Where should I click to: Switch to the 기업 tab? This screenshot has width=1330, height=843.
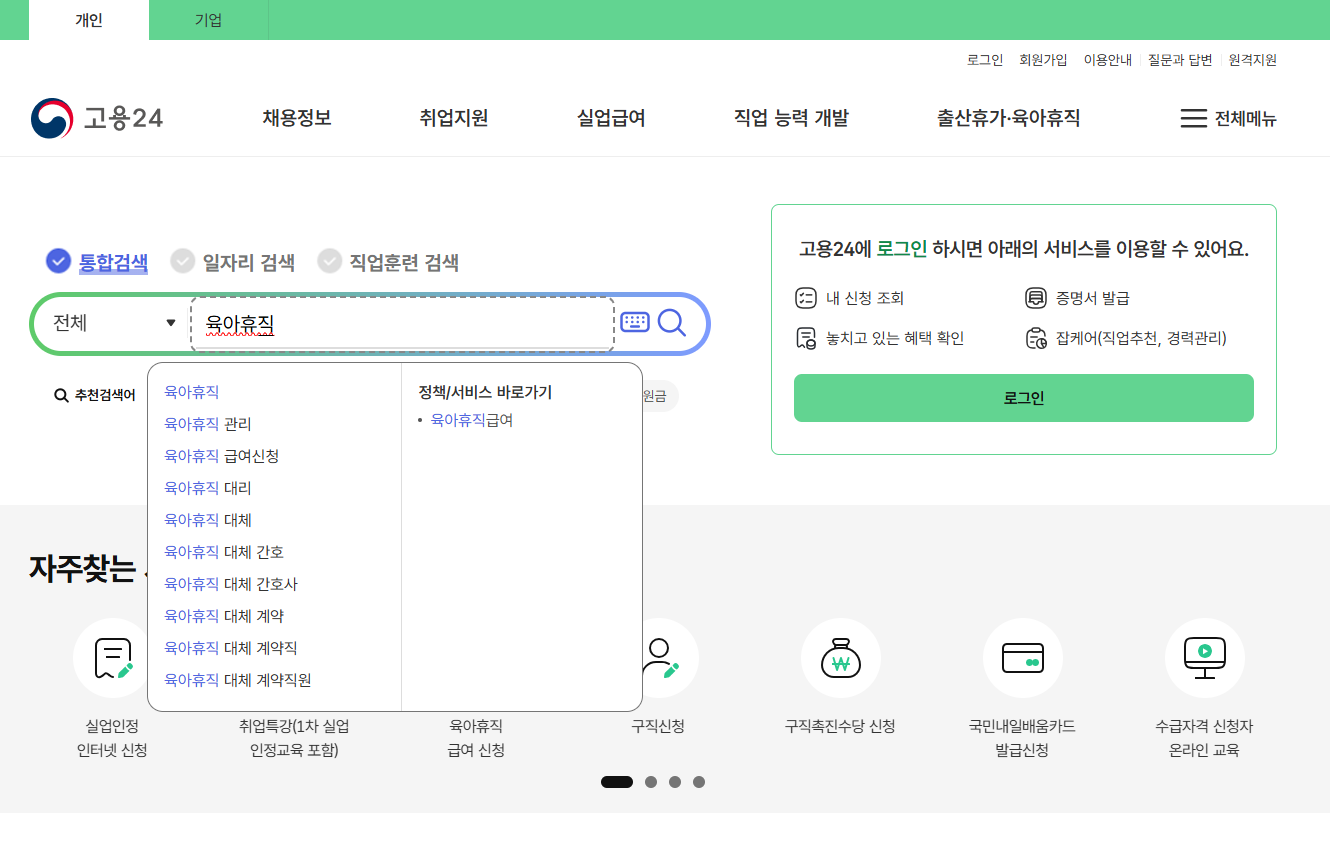click(208, 19)
